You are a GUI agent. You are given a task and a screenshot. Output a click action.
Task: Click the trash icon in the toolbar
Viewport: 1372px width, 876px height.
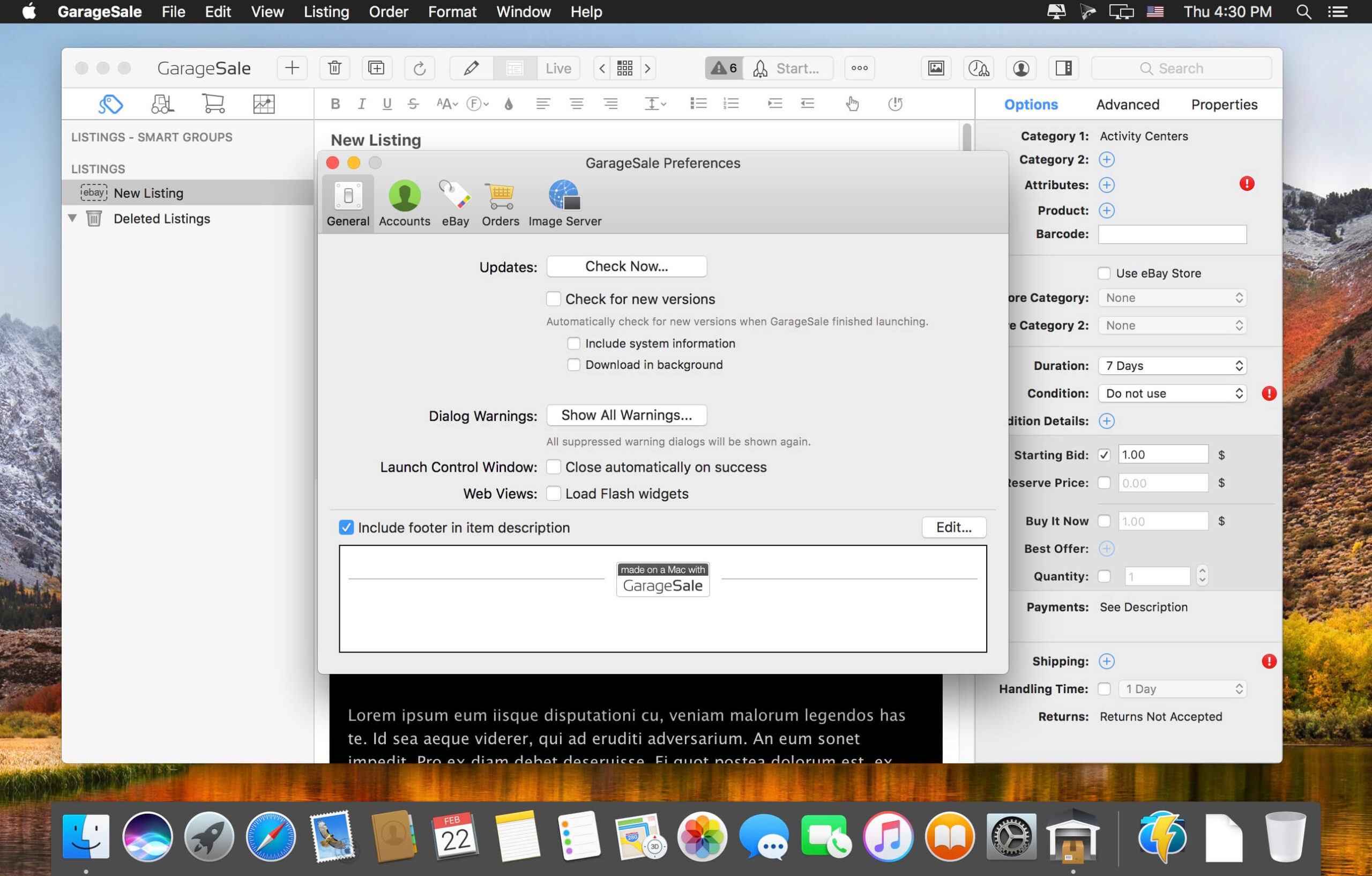(334, 69)
